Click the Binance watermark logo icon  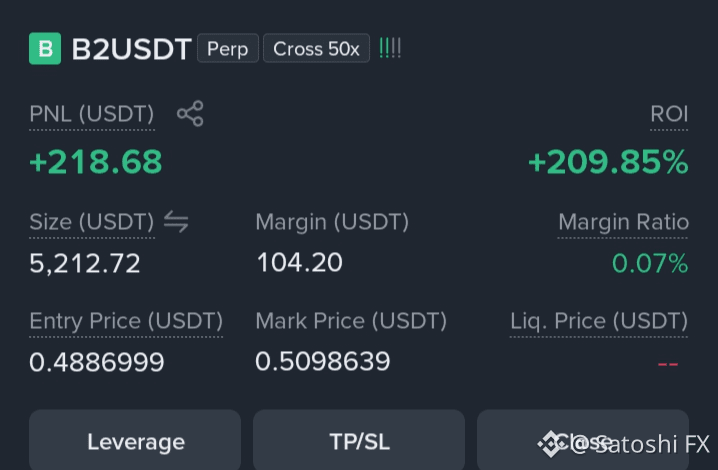pyautogui.click(x=552, y=444)
